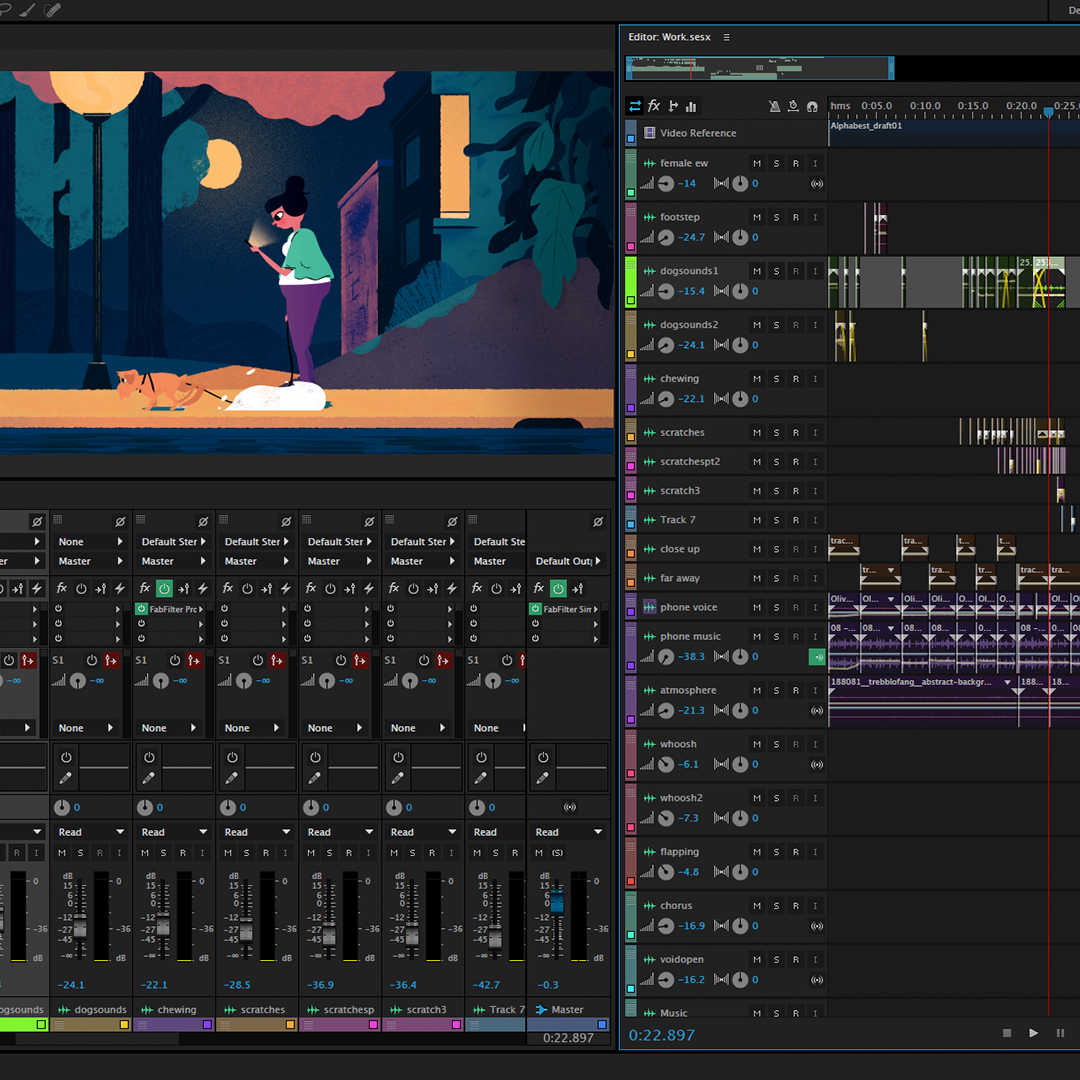This screenshot has height=1080, width=1080.
Task: Open the Default Output dropdown in the Master channel
Action: click(568, 561)
